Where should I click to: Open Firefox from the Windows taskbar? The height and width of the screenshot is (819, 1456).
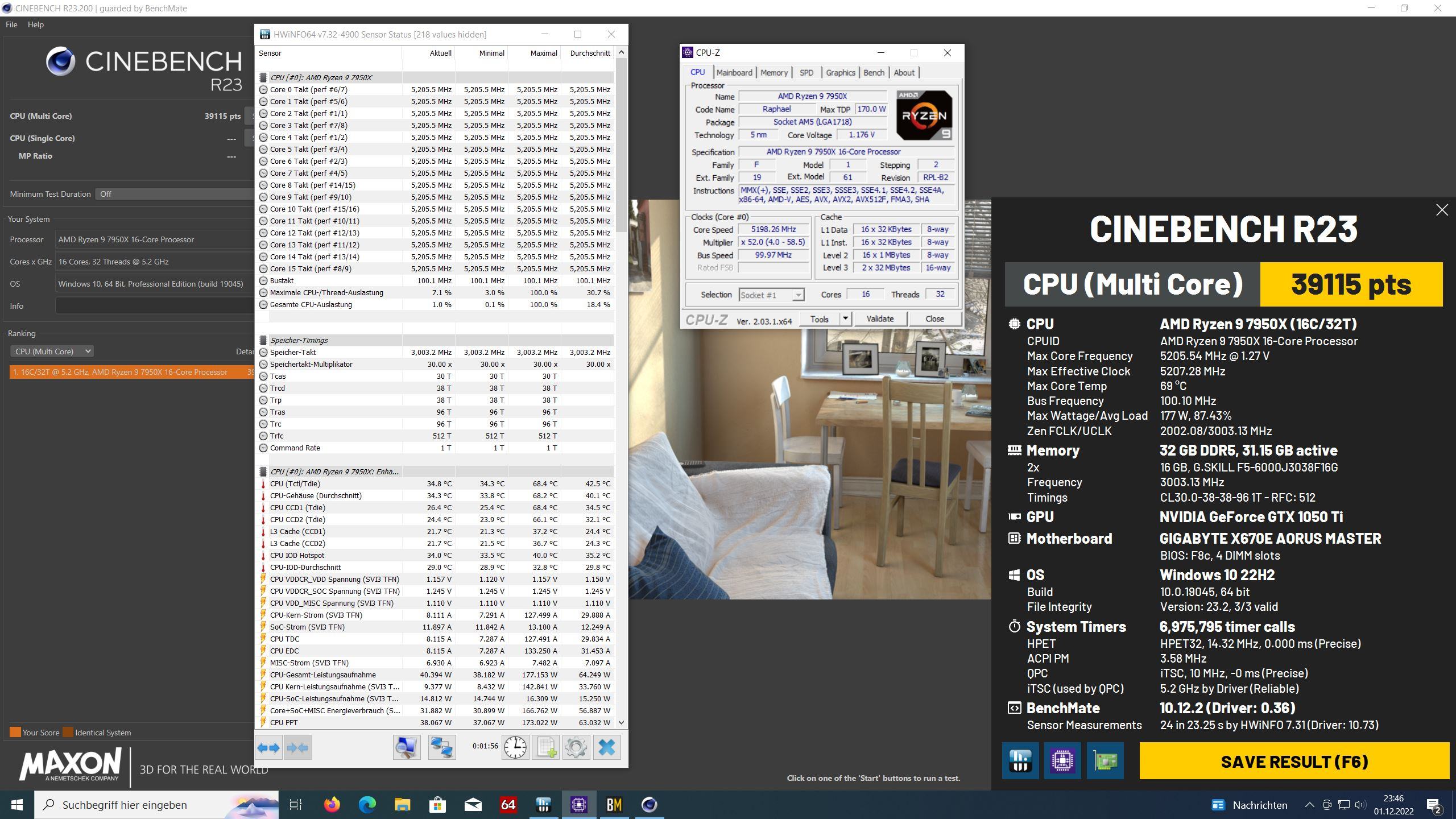(x=332, y=805)
